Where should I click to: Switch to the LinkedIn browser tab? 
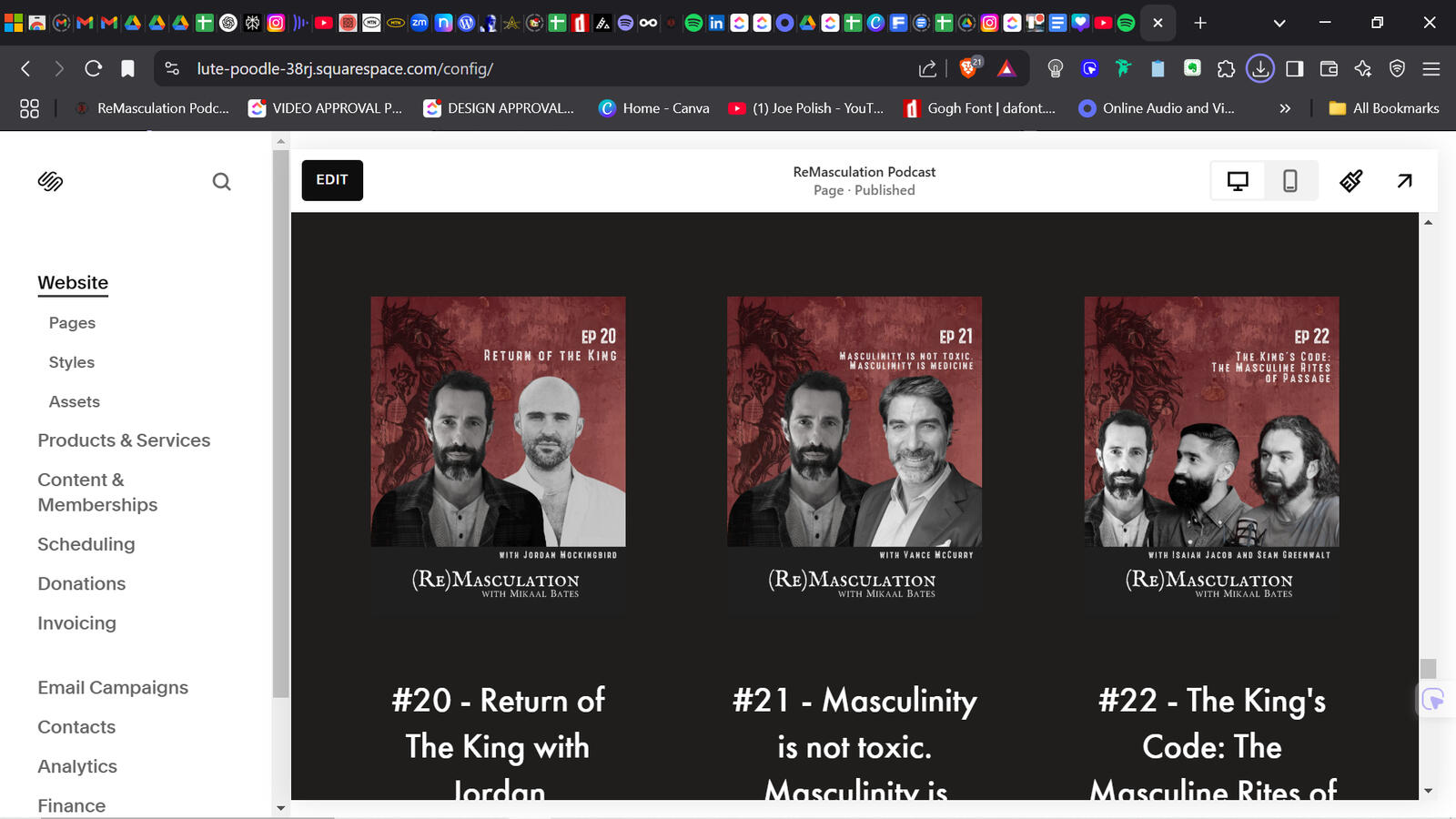(x=716, y=23)
